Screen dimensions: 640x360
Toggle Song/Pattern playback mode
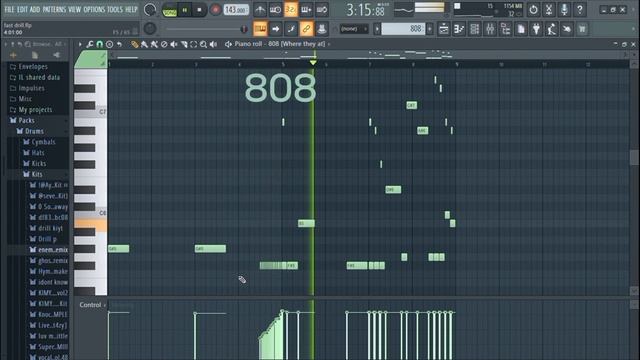(169, 10)
